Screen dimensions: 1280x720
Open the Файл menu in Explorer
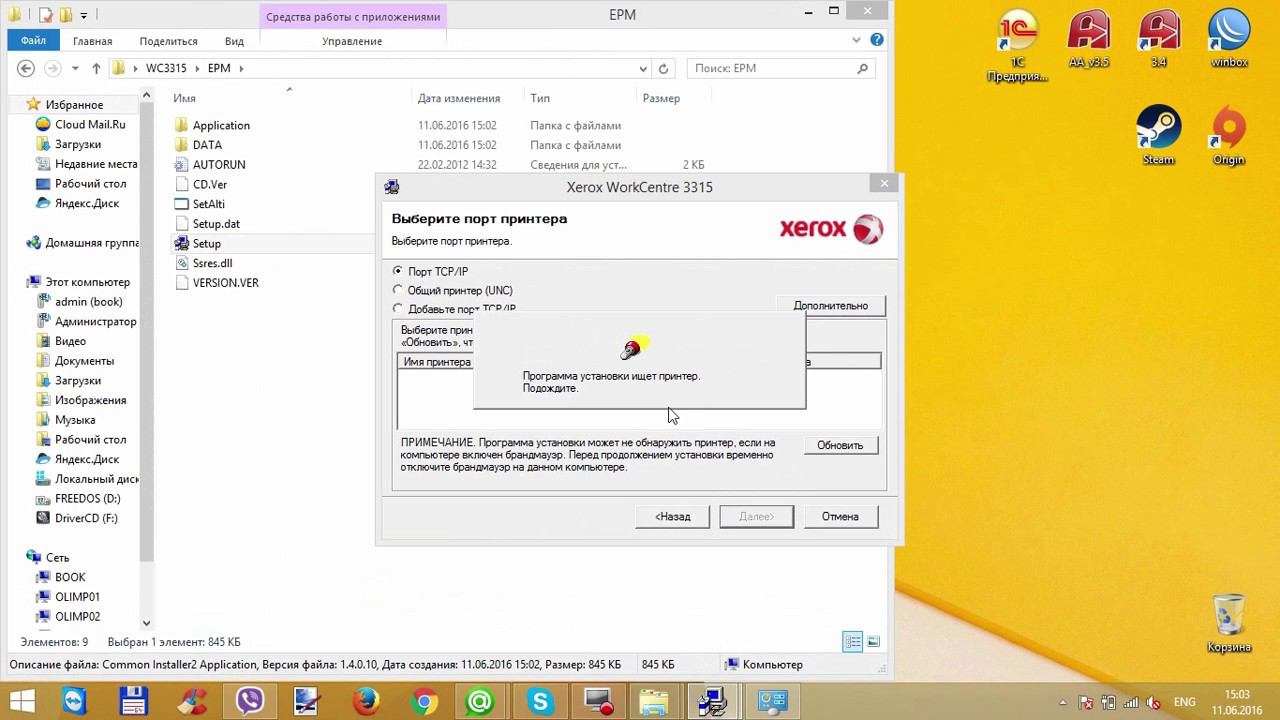tap(33, 41)
